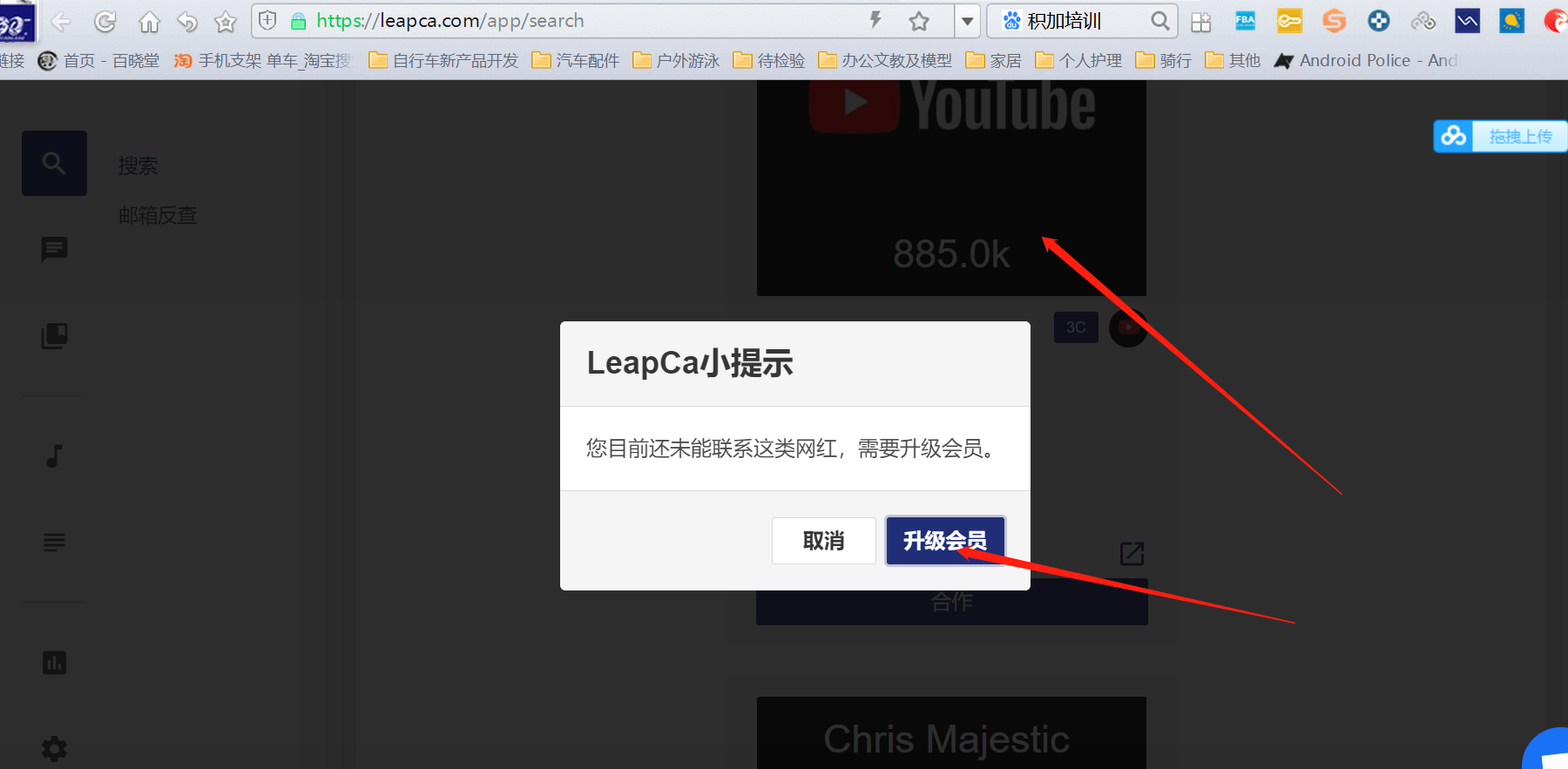Open the dark blue chart extension icon

1468,21
